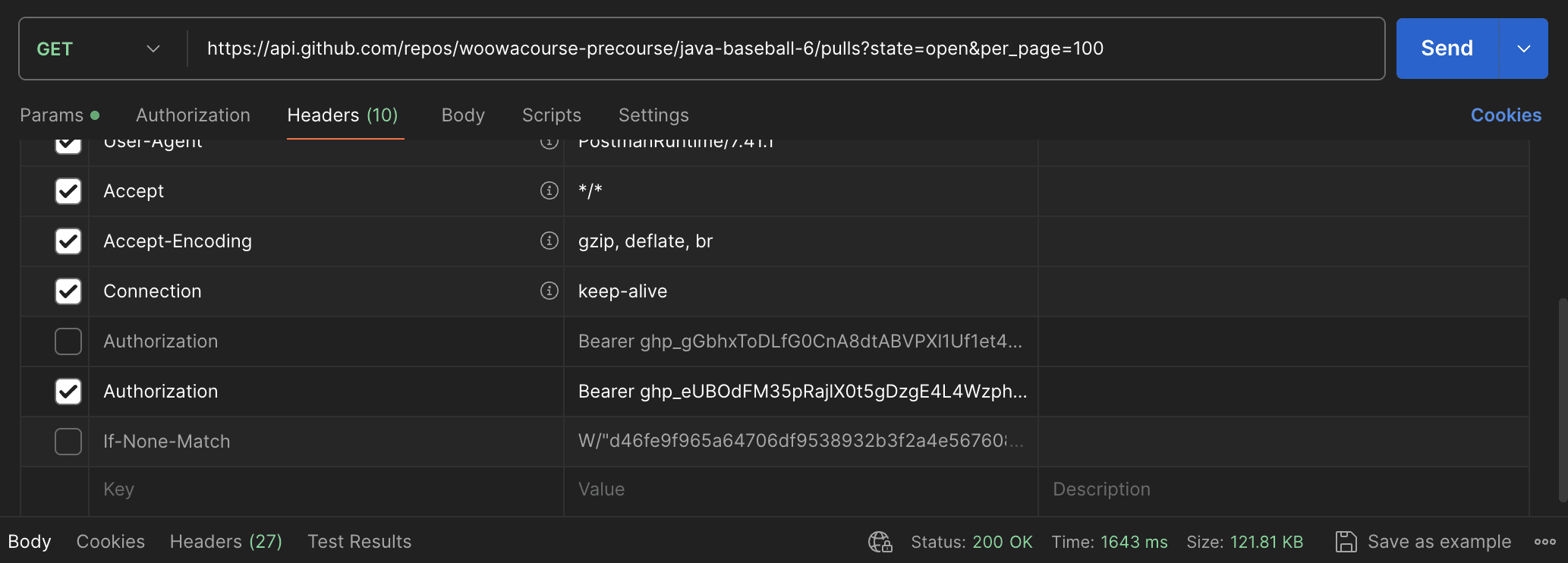Switch to response Headers (27) tab

[225, 542]
